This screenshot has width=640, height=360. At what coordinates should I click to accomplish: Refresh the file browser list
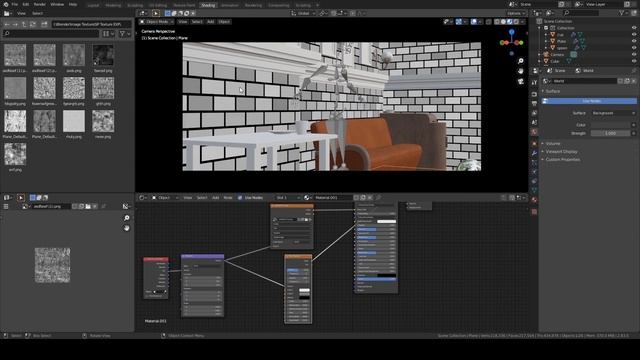(x=33, y=24)
